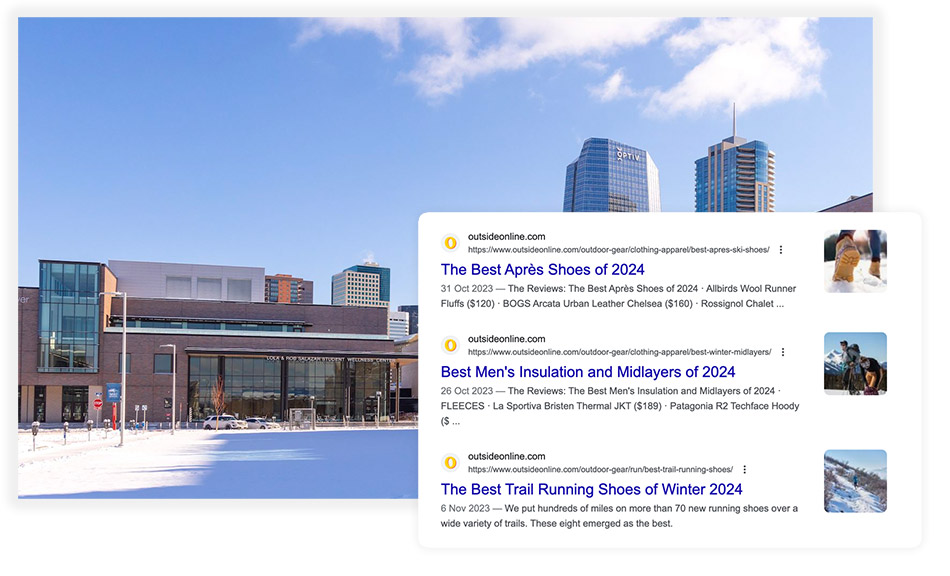The width and height of the screenshot is (950, 576).
Task: Click the boot-in-snow thumbnail image
Action: [x=855, y=261]
